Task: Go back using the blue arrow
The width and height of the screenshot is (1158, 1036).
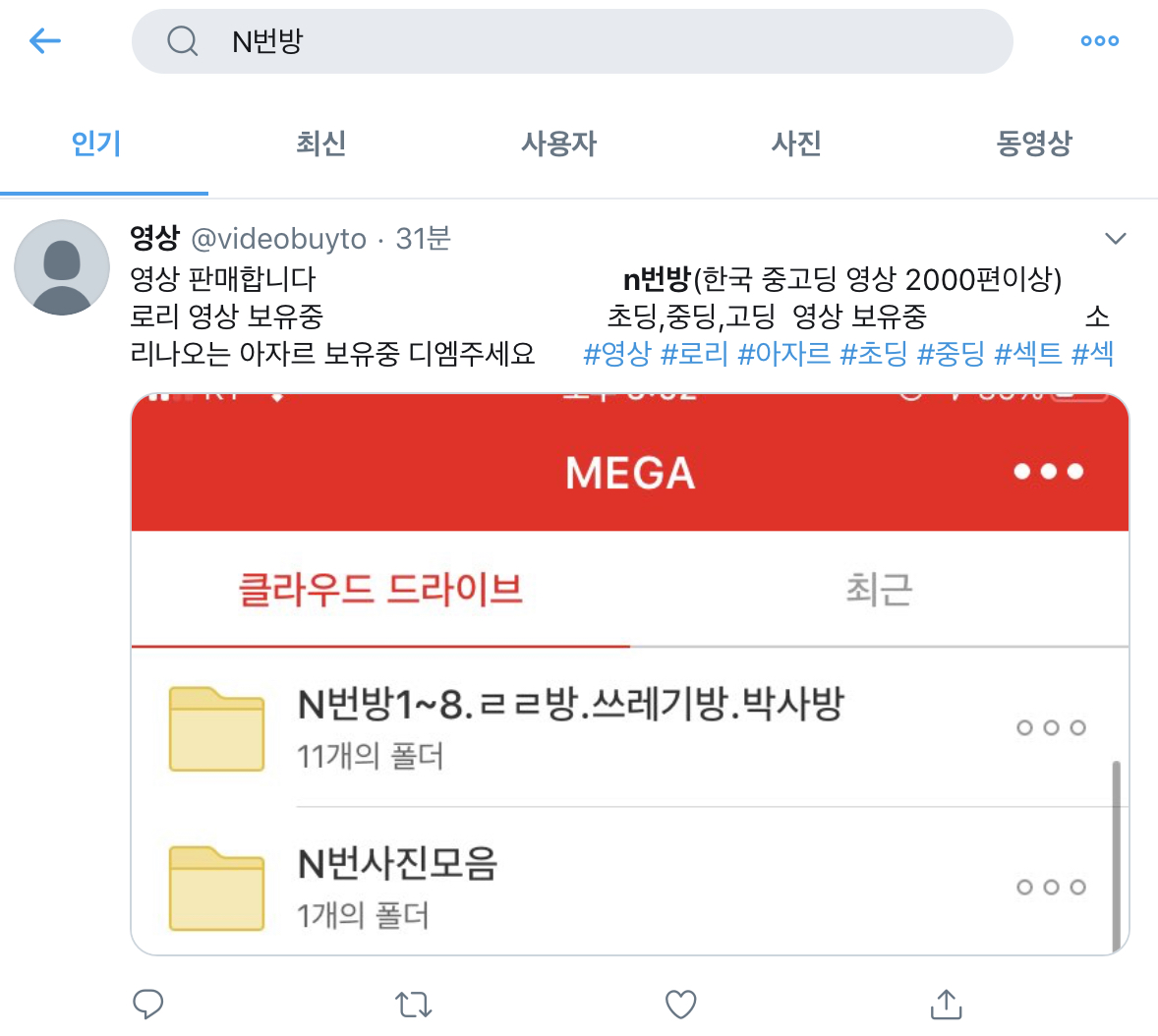Action: 45,40
